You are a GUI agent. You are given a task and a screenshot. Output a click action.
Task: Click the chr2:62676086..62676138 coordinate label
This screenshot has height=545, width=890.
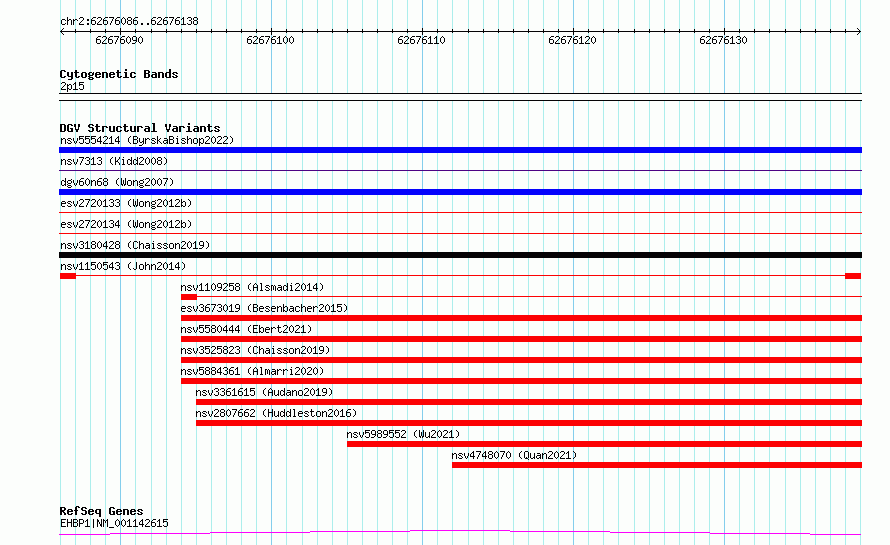129,22
